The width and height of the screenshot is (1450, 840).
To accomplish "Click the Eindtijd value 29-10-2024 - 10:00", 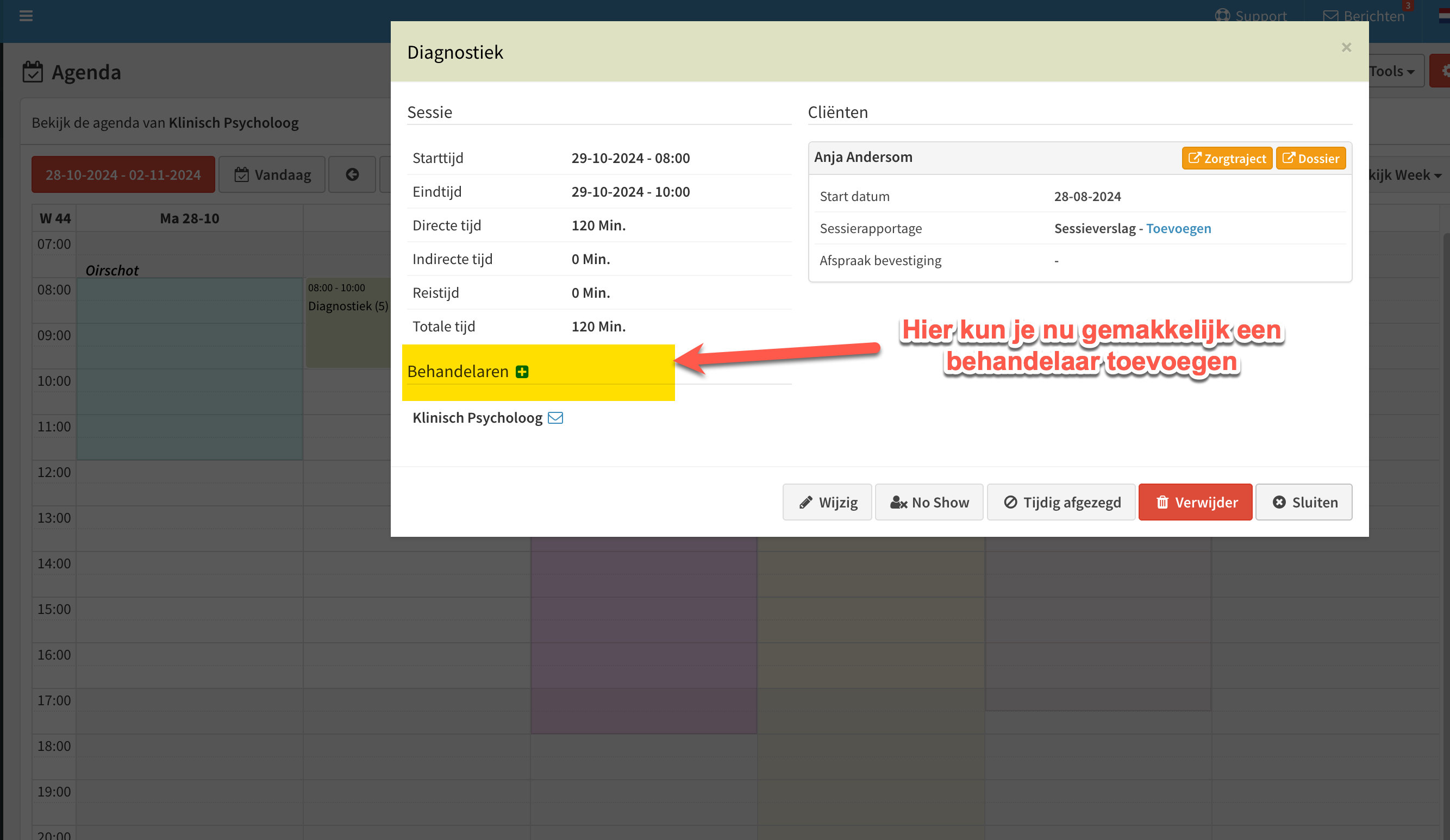I will [630, 192].
